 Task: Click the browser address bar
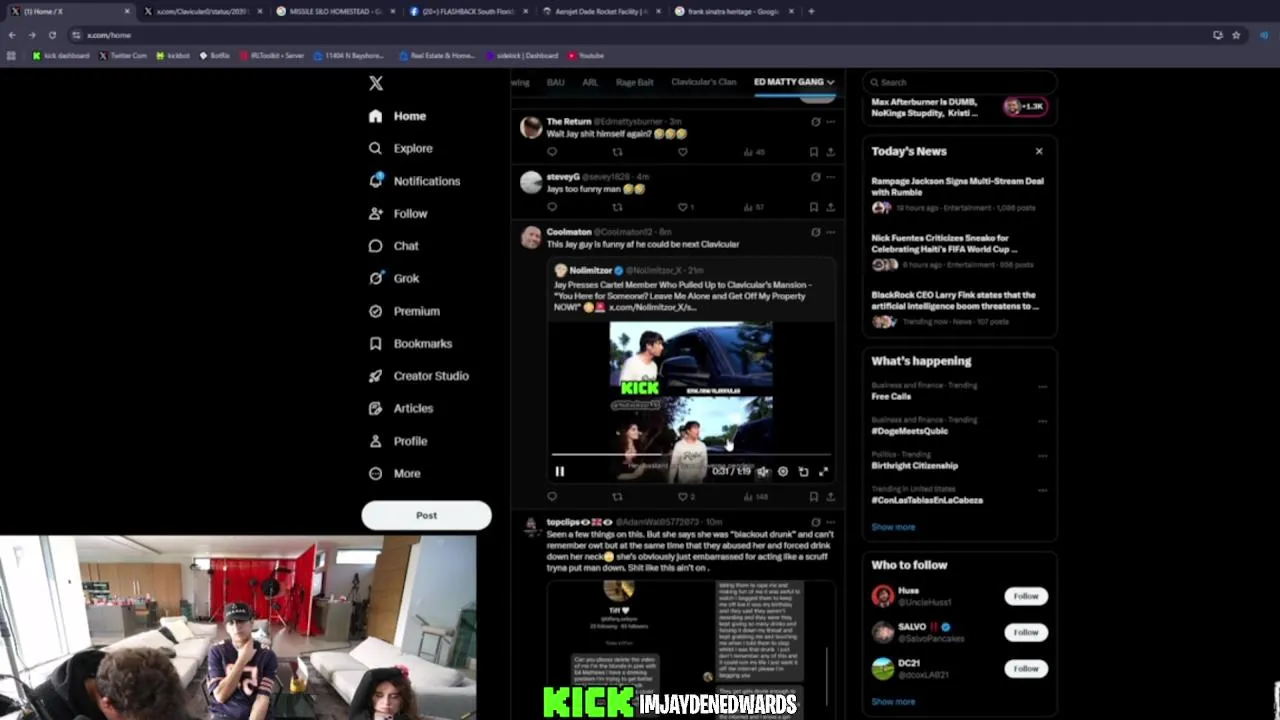[640, 35]
